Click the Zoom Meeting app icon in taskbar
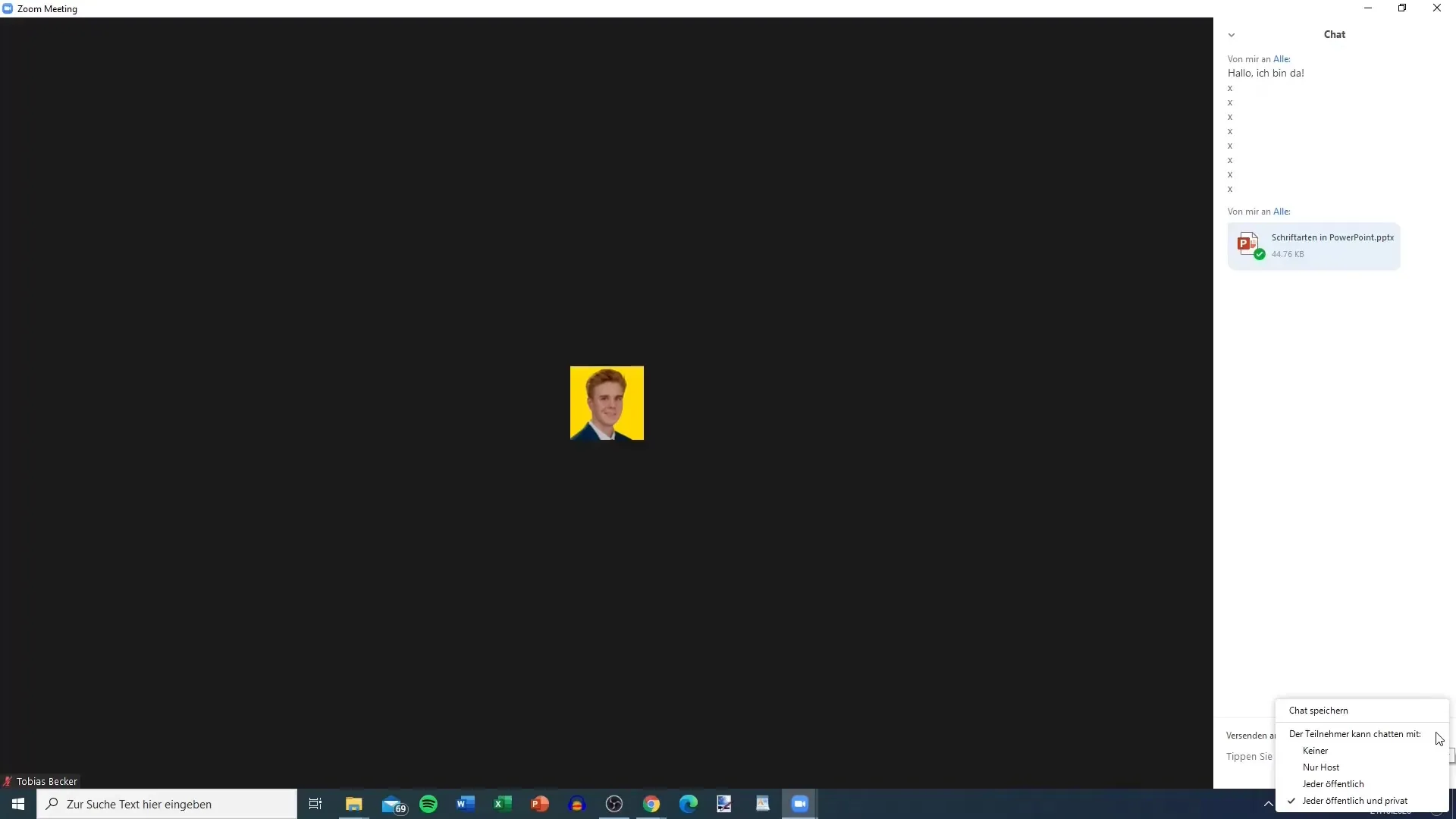This screenshot has height=819, width=1456. (800, 804)
